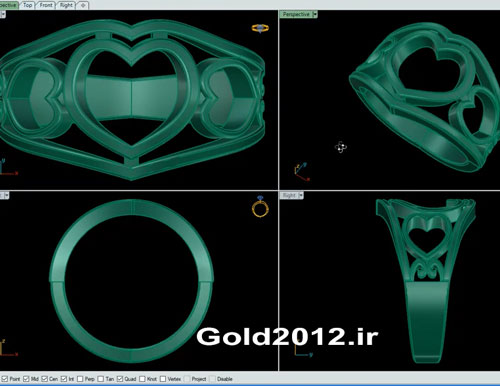Switch to the Front viewport tab
This screenshot has width=500, height=386.
(46, 5)
